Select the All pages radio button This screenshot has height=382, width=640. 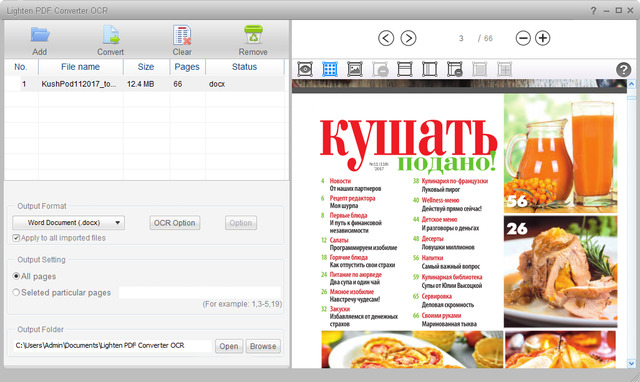click(16, 276)
